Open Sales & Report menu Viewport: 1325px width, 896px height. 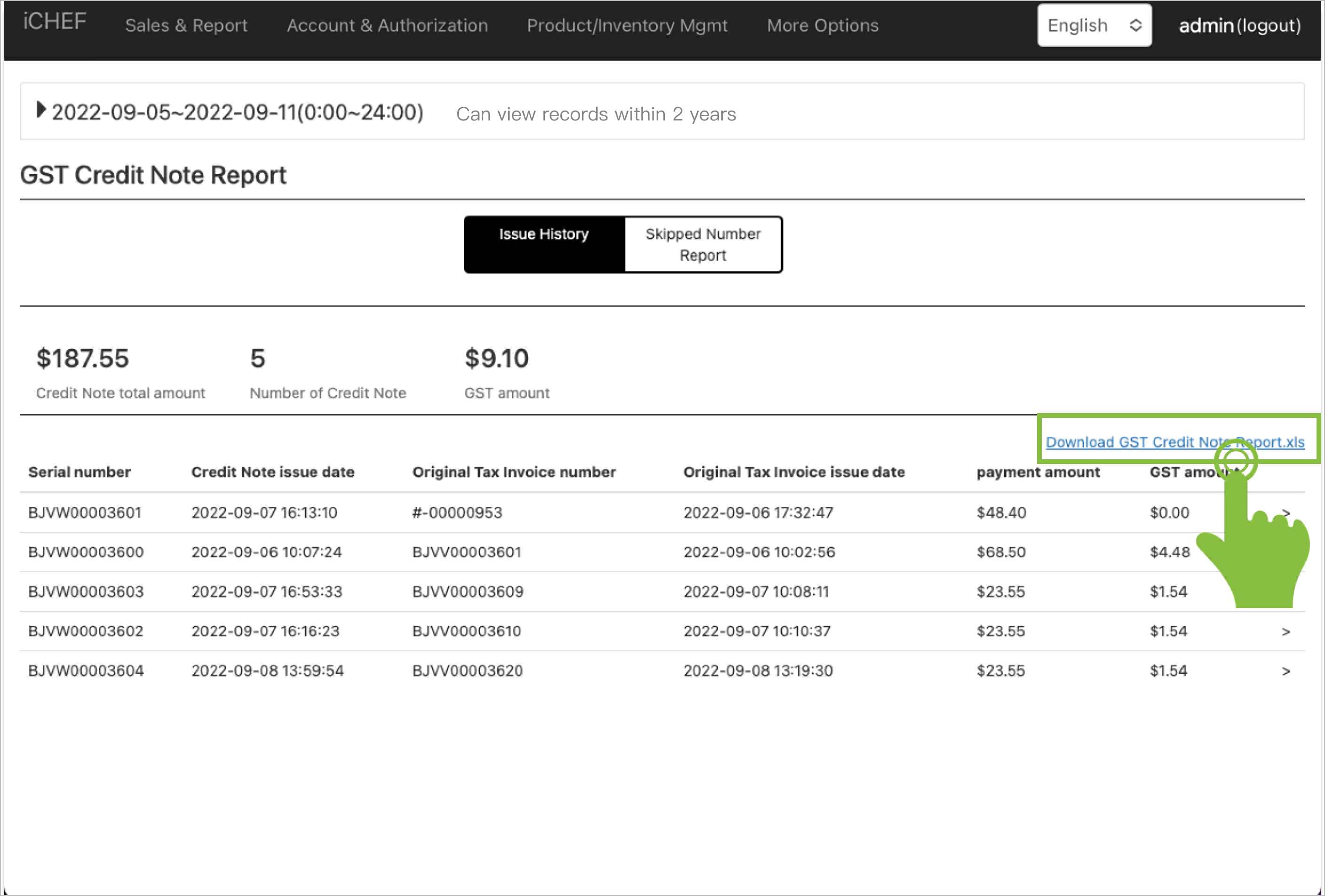(x=186, y=26)
